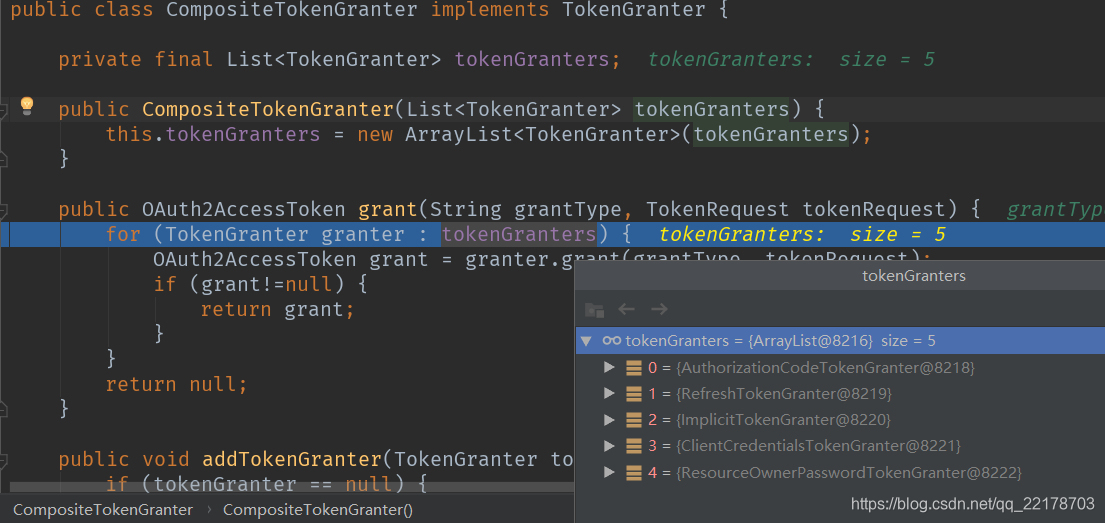Click the grant method name
This screenshot has height=523, width=1105.
(388, 209)
